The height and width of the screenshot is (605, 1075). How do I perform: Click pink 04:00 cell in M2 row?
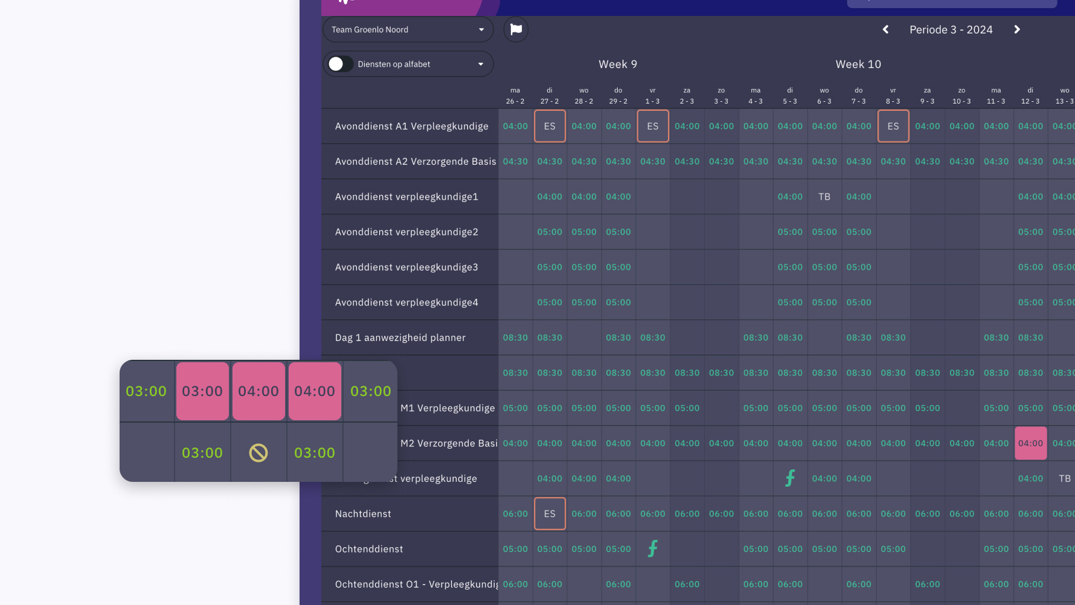coord(1030,443)
